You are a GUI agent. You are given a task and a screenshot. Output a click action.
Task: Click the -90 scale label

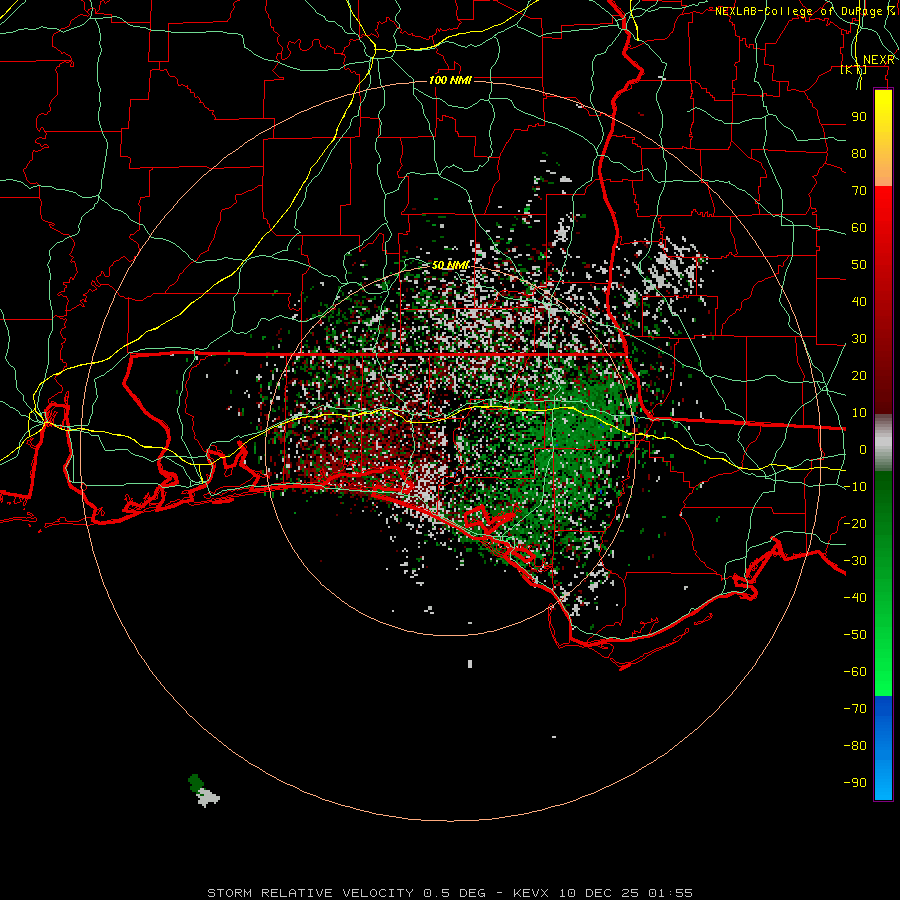point(855,783)
